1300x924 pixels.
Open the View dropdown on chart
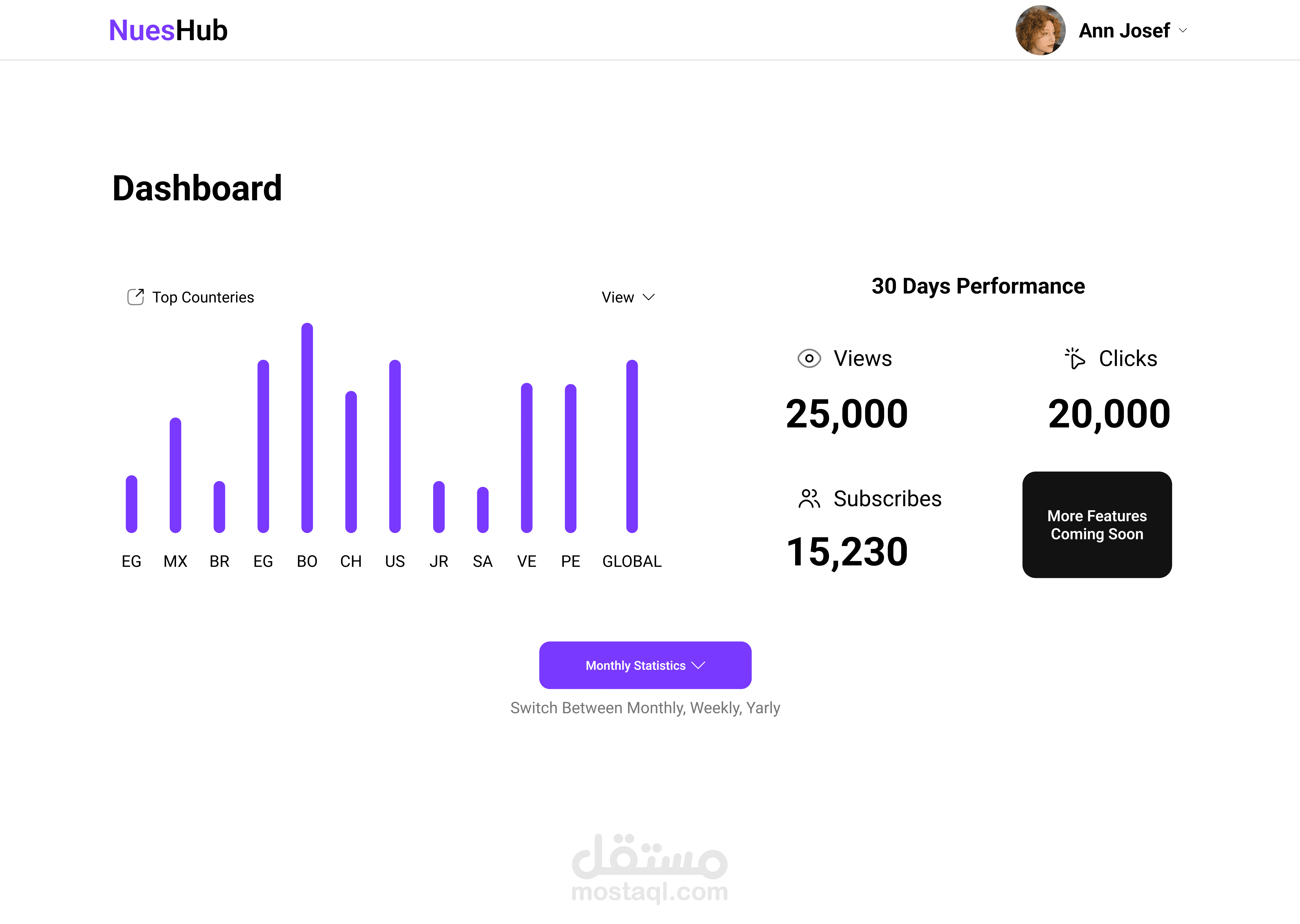coord(628,297)
